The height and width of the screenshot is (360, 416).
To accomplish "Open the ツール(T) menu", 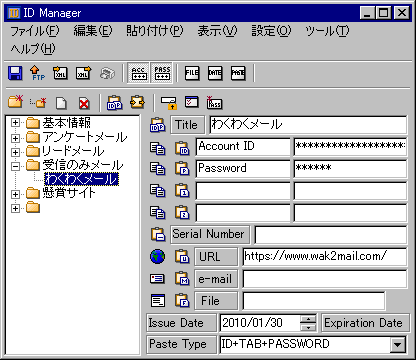I will (x=327, y=31).
